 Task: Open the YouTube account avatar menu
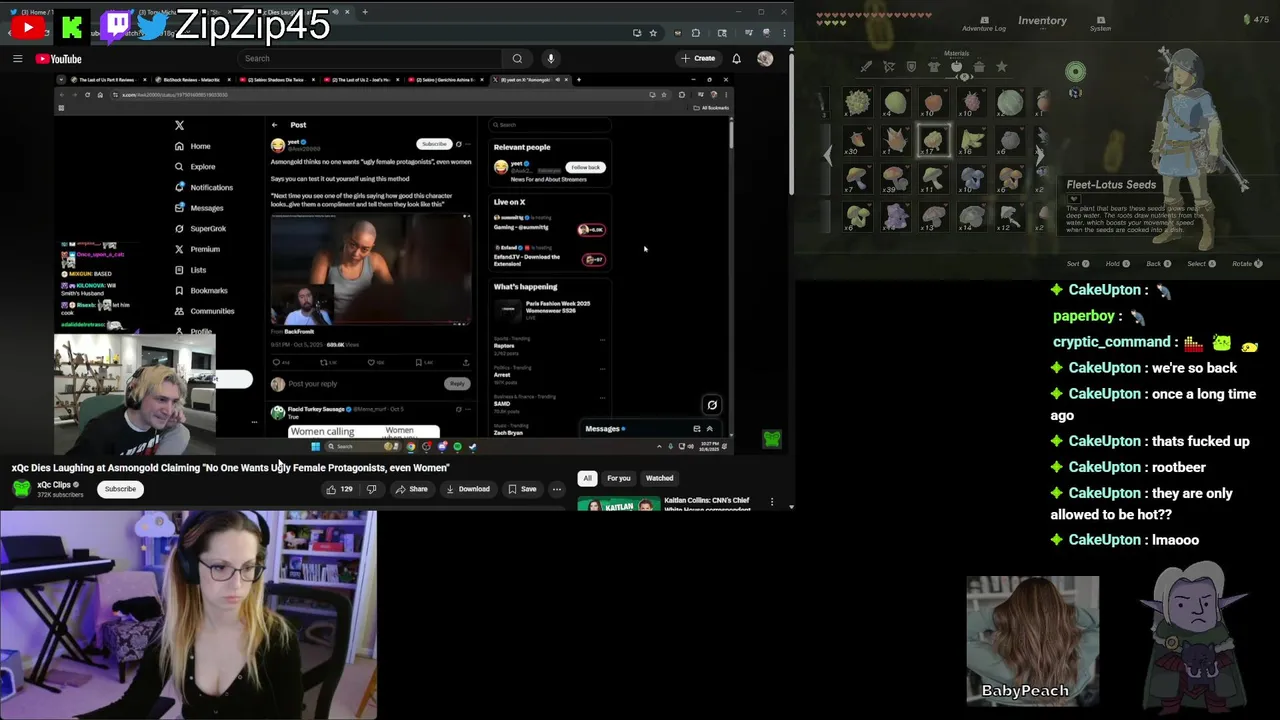(765, 58)
